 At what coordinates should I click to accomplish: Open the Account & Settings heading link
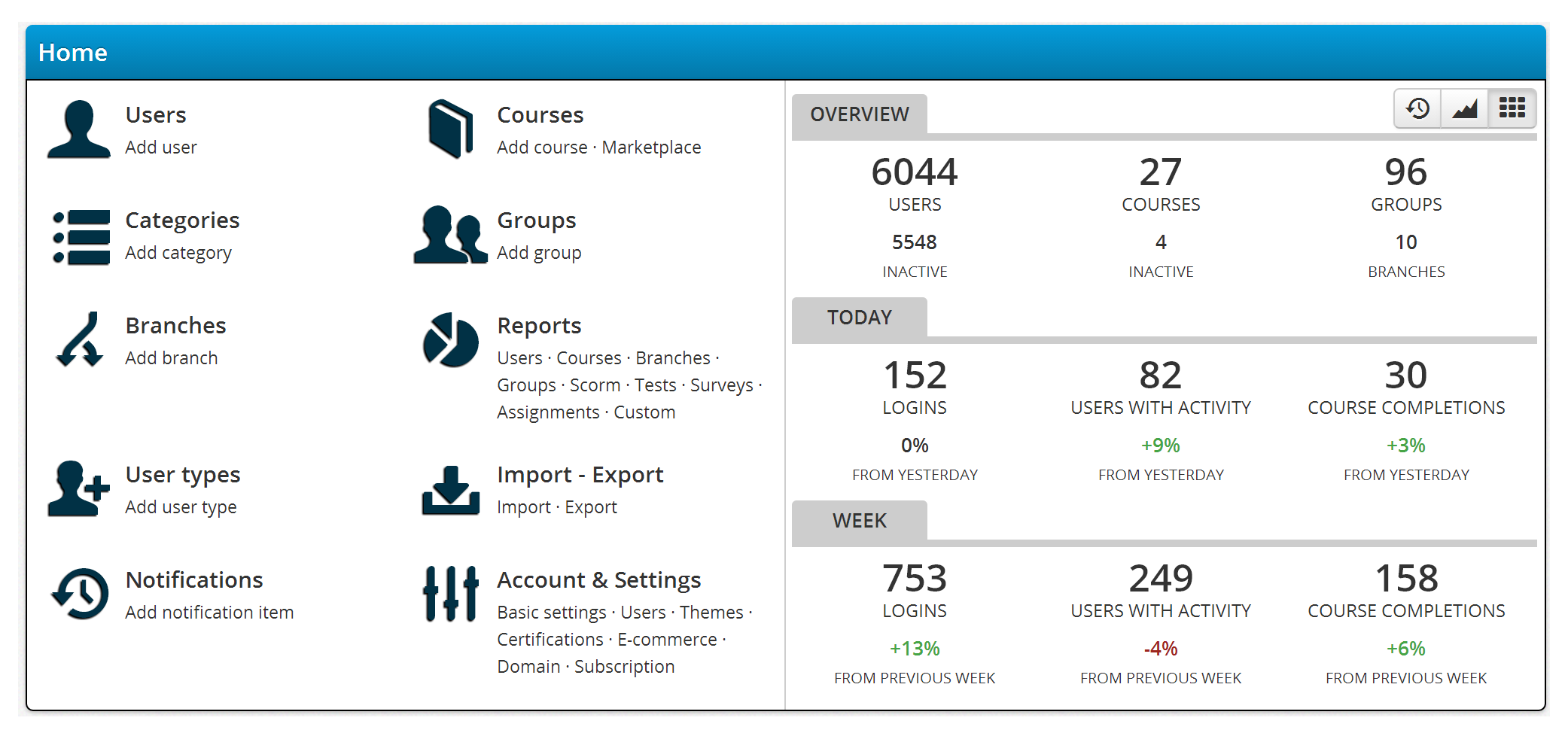pyautogui.click(x=598, y=580)
